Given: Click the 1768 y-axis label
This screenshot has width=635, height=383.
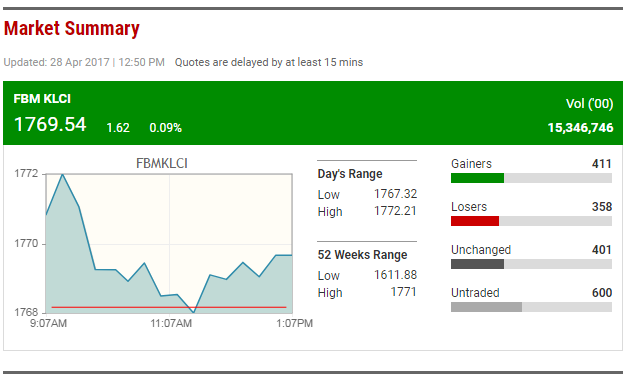Looking at the screenshot, I should tap(26, 313).
